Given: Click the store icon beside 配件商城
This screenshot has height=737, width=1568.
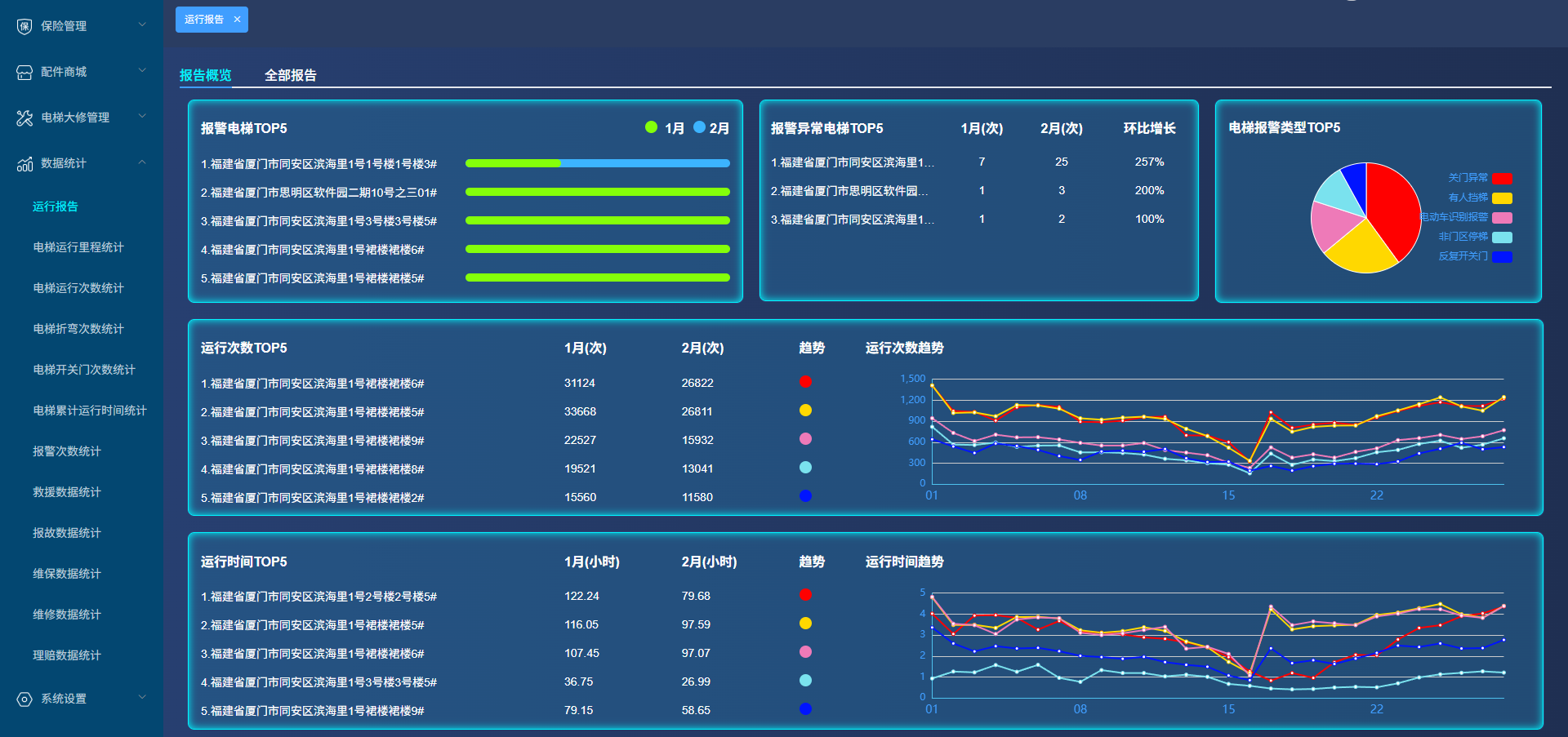Looking at the screenshot, I should pyautogui.click(x=24, y=72).
